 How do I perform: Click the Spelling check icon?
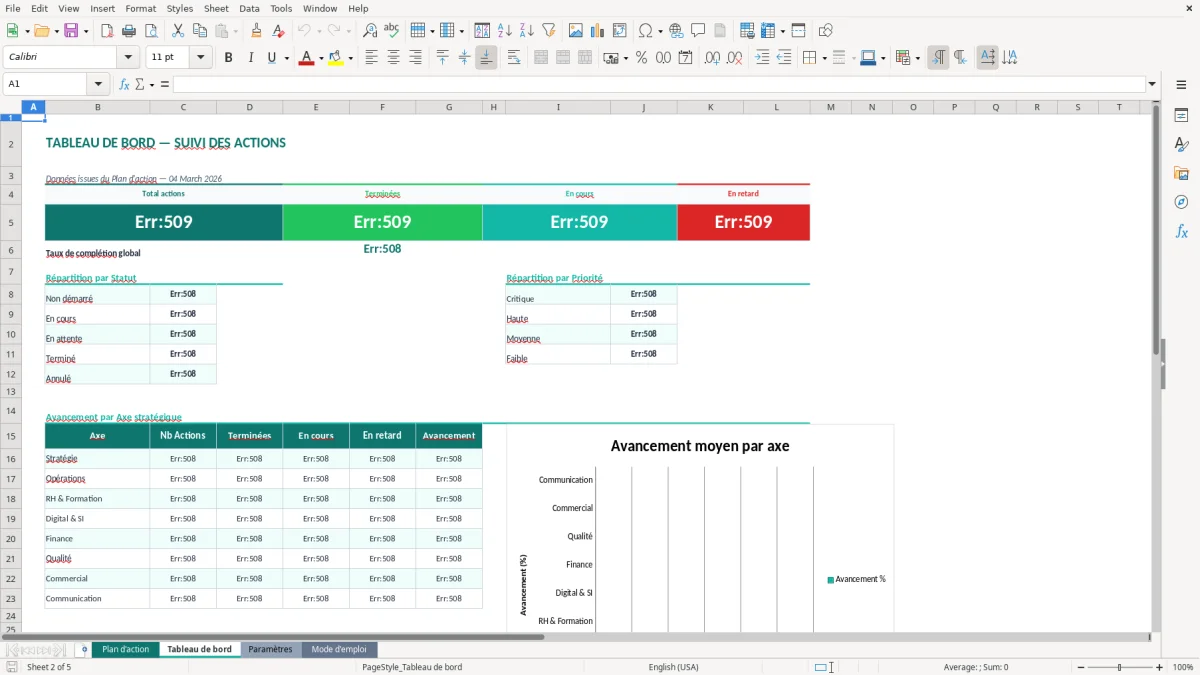point(391,31)
